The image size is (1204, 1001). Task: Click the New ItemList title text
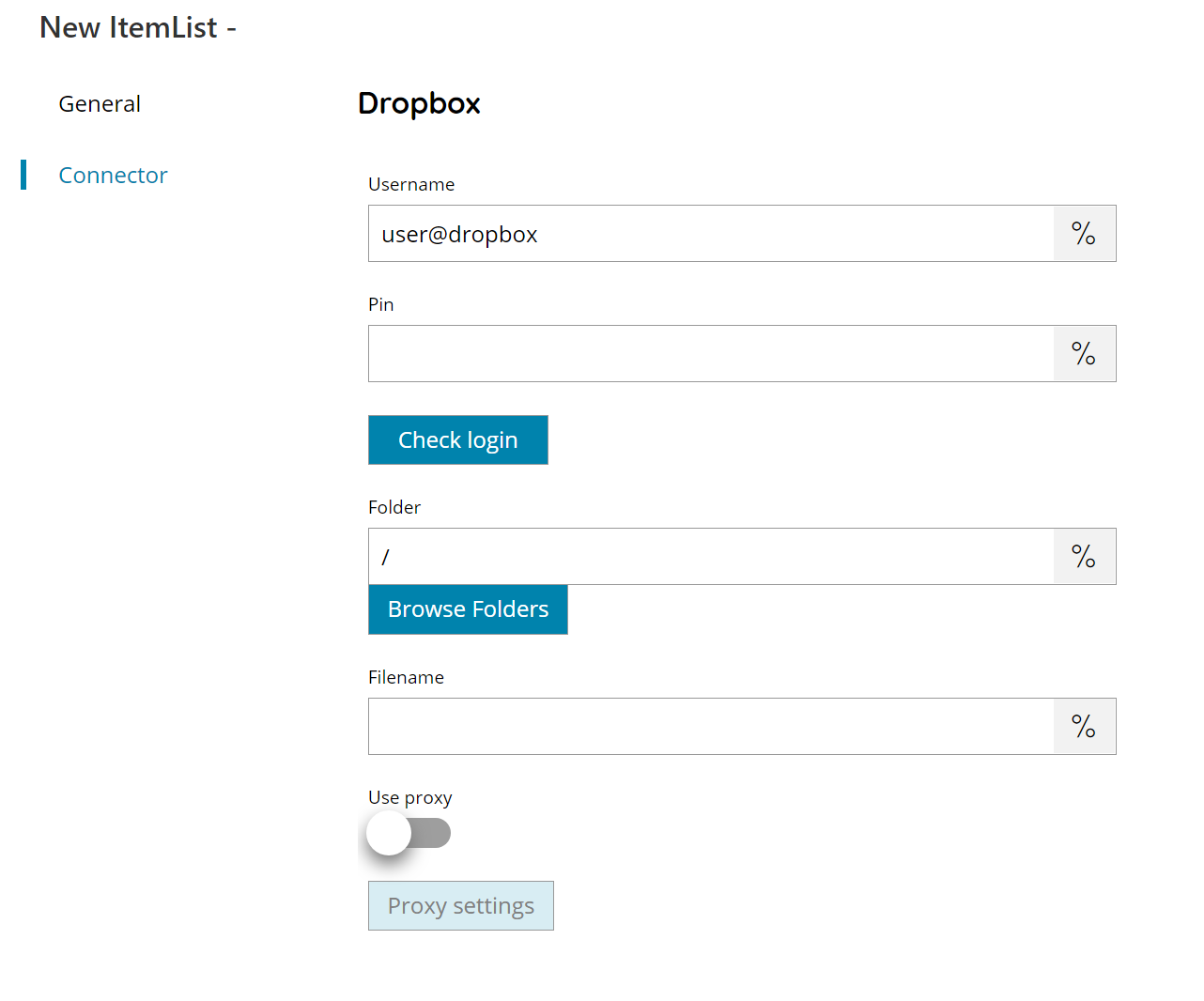click(138, 27)
